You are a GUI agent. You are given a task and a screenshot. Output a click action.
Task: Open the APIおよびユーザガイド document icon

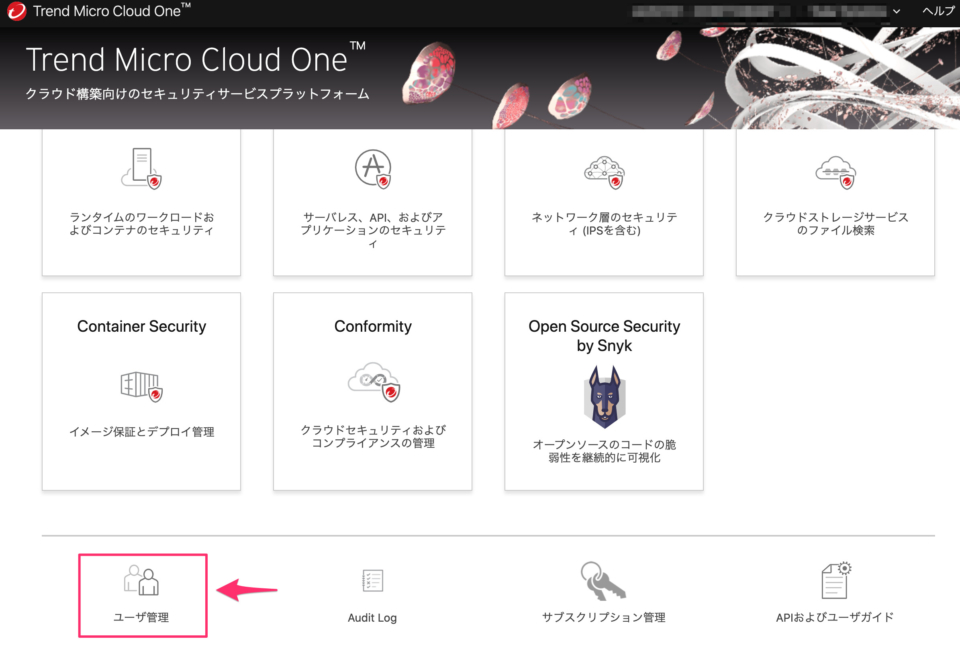(833, 580)
